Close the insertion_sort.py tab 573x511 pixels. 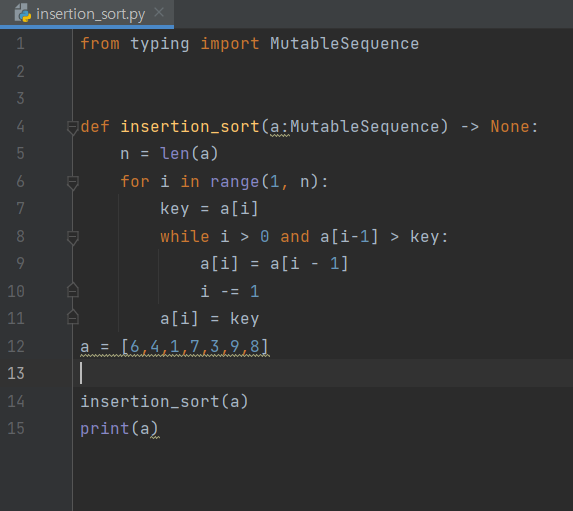pyautogui.click(x=159, y=12)
